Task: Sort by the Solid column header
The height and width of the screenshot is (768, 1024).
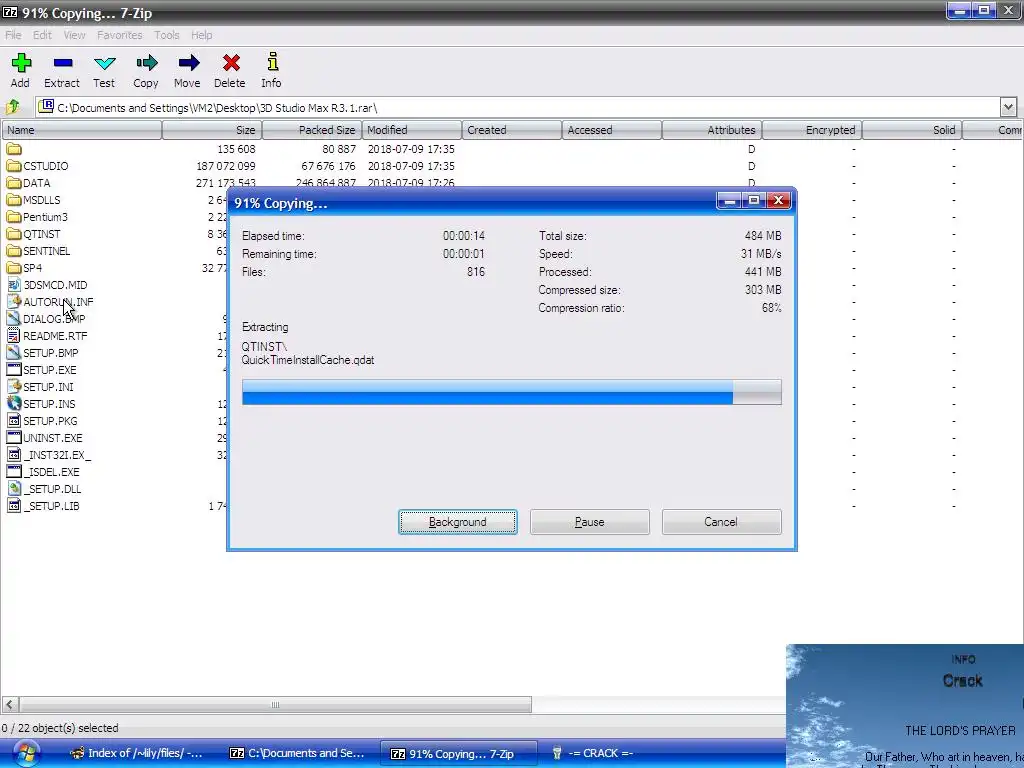Action: click(912, 130)
